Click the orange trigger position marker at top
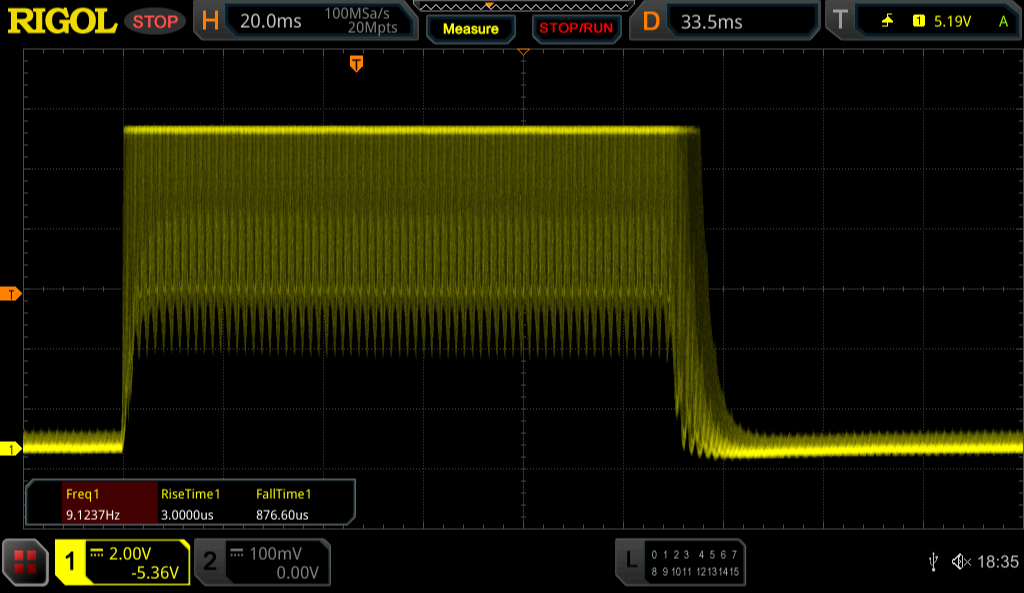The height and width of the screenshot is (593, 1024). [x=356, y=64]
